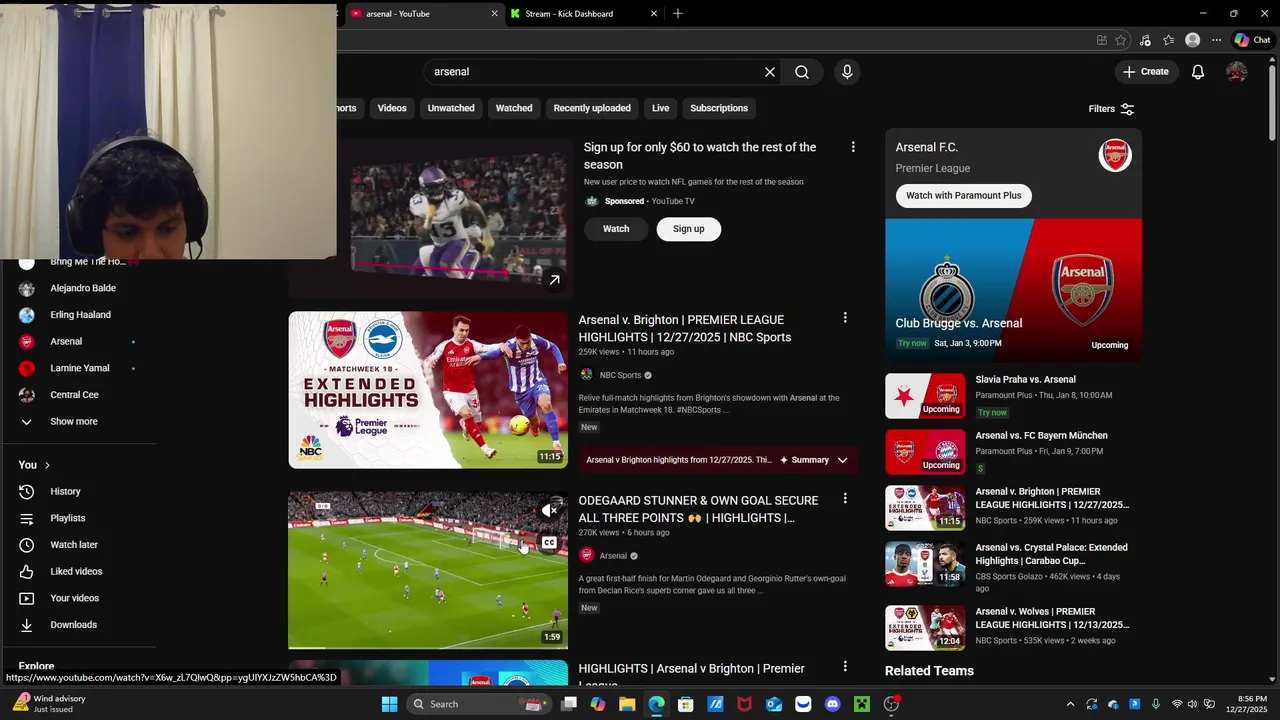Mute the Odegaard video inline preview
Screen dimensions: 1280x720
click(x=549, y=511)
